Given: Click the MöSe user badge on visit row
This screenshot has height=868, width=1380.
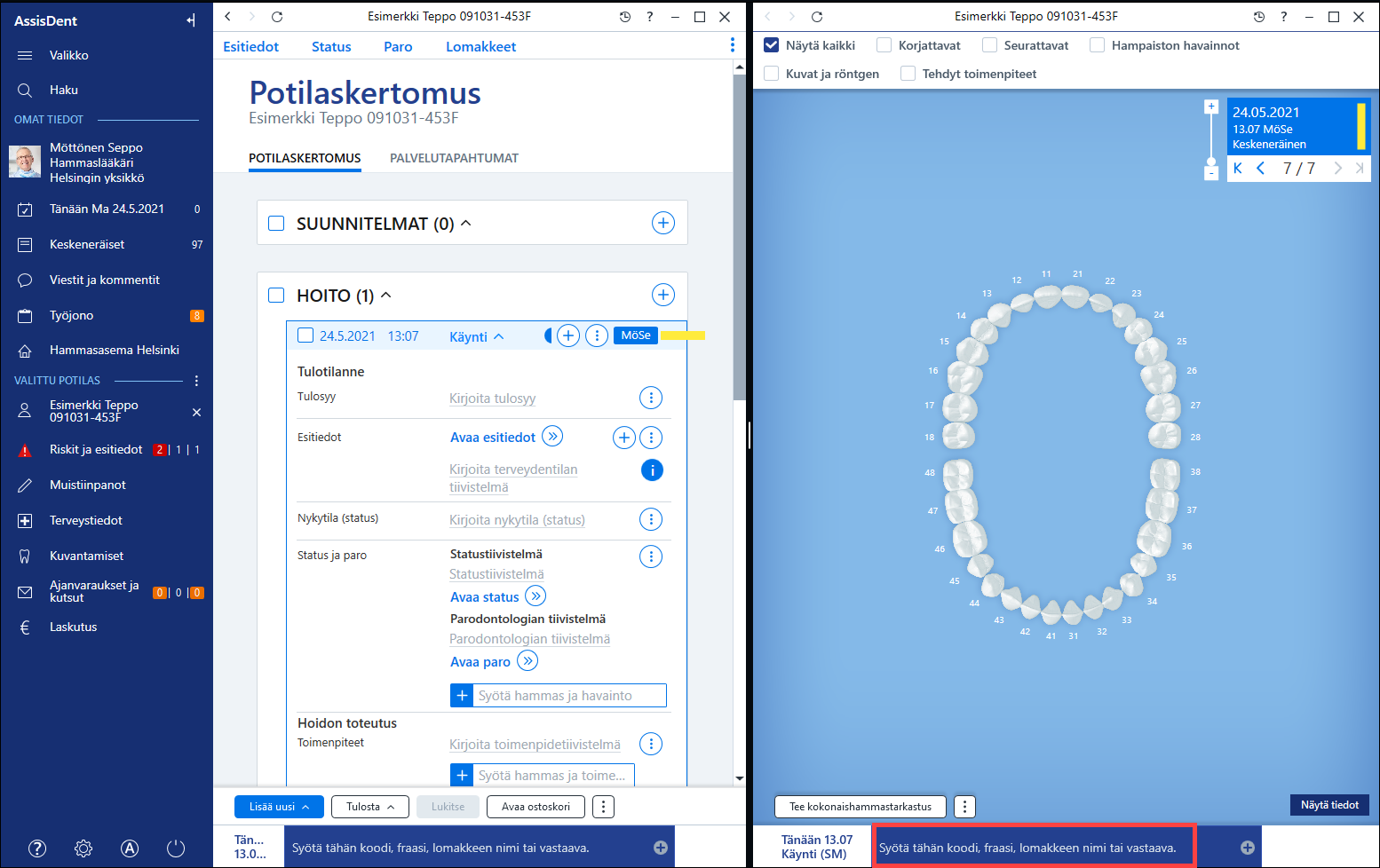Looking at the screenshot, I should 636,335.
